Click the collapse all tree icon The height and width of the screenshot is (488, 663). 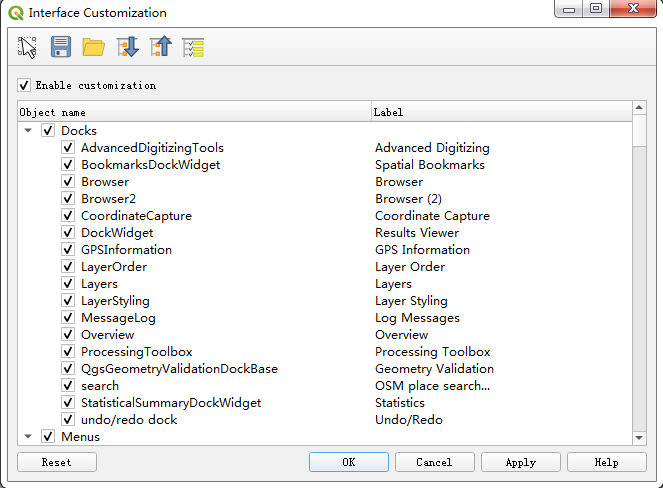160,47
